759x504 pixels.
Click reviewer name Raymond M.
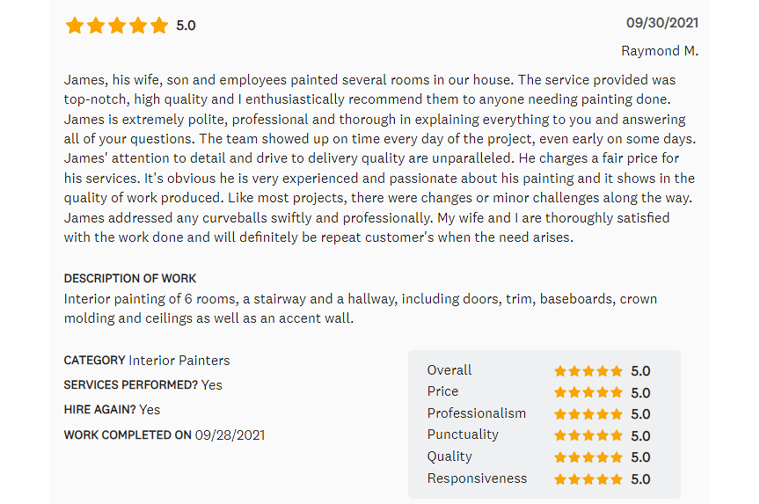[659, 51]
